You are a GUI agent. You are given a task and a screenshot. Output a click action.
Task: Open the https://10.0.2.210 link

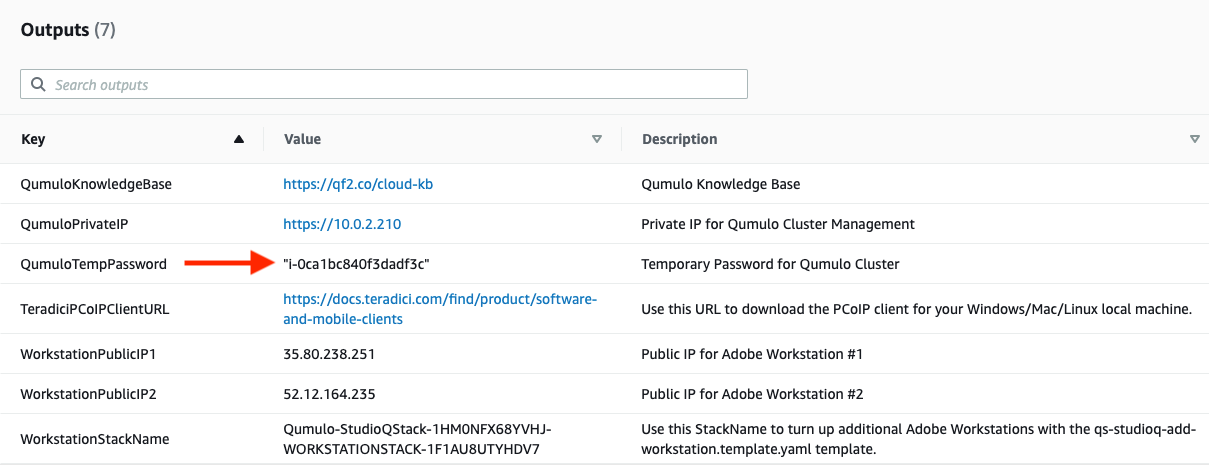(342, 224)
